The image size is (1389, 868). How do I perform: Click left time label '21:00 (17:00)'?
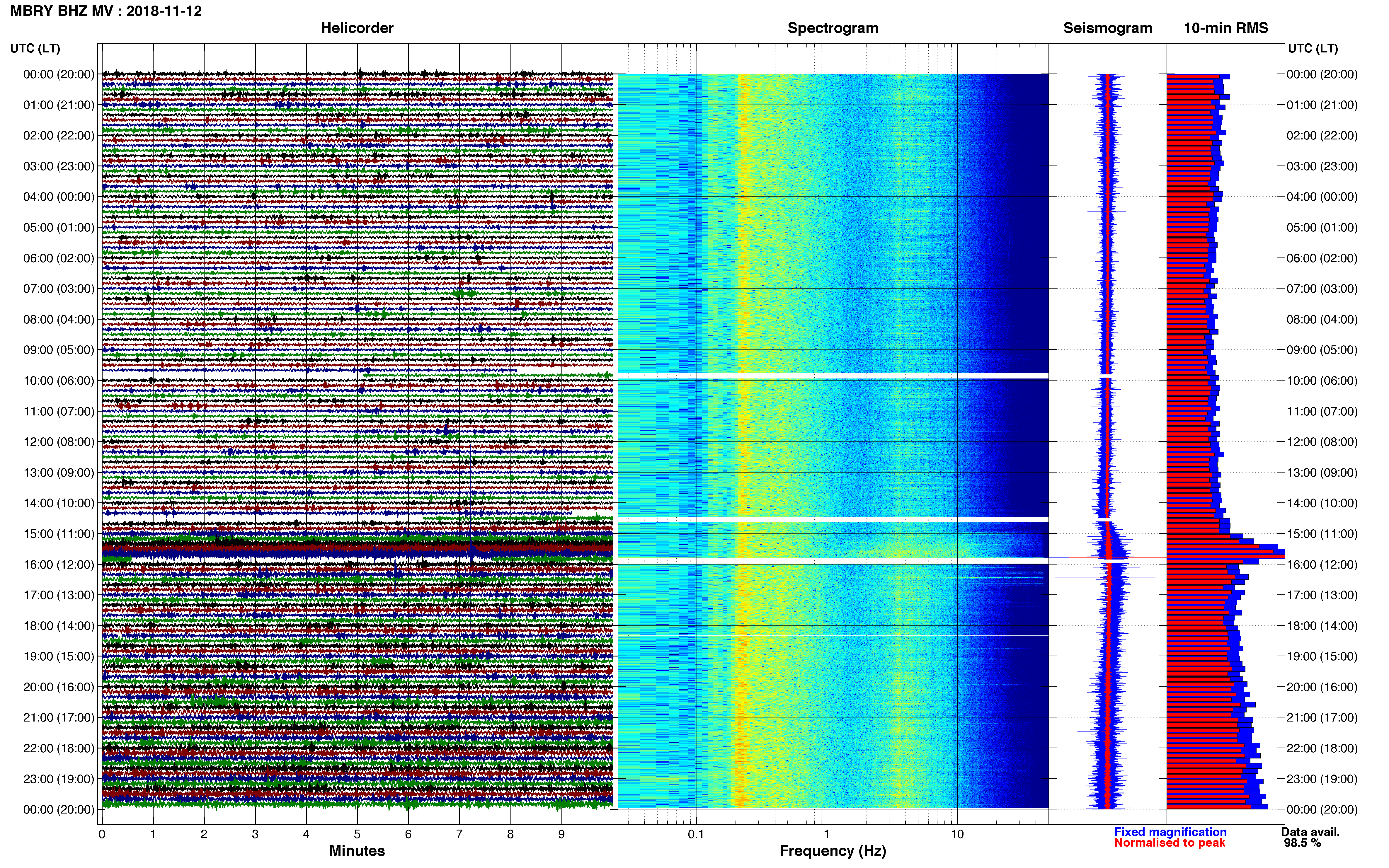[x=59, y=718]
